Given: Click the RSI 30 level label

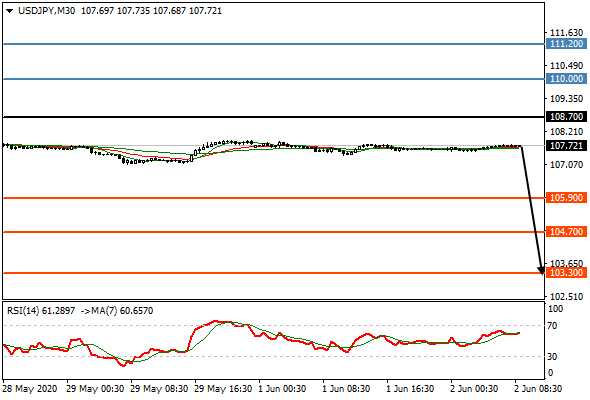Looking at the screenshot, I should [552, 356].
